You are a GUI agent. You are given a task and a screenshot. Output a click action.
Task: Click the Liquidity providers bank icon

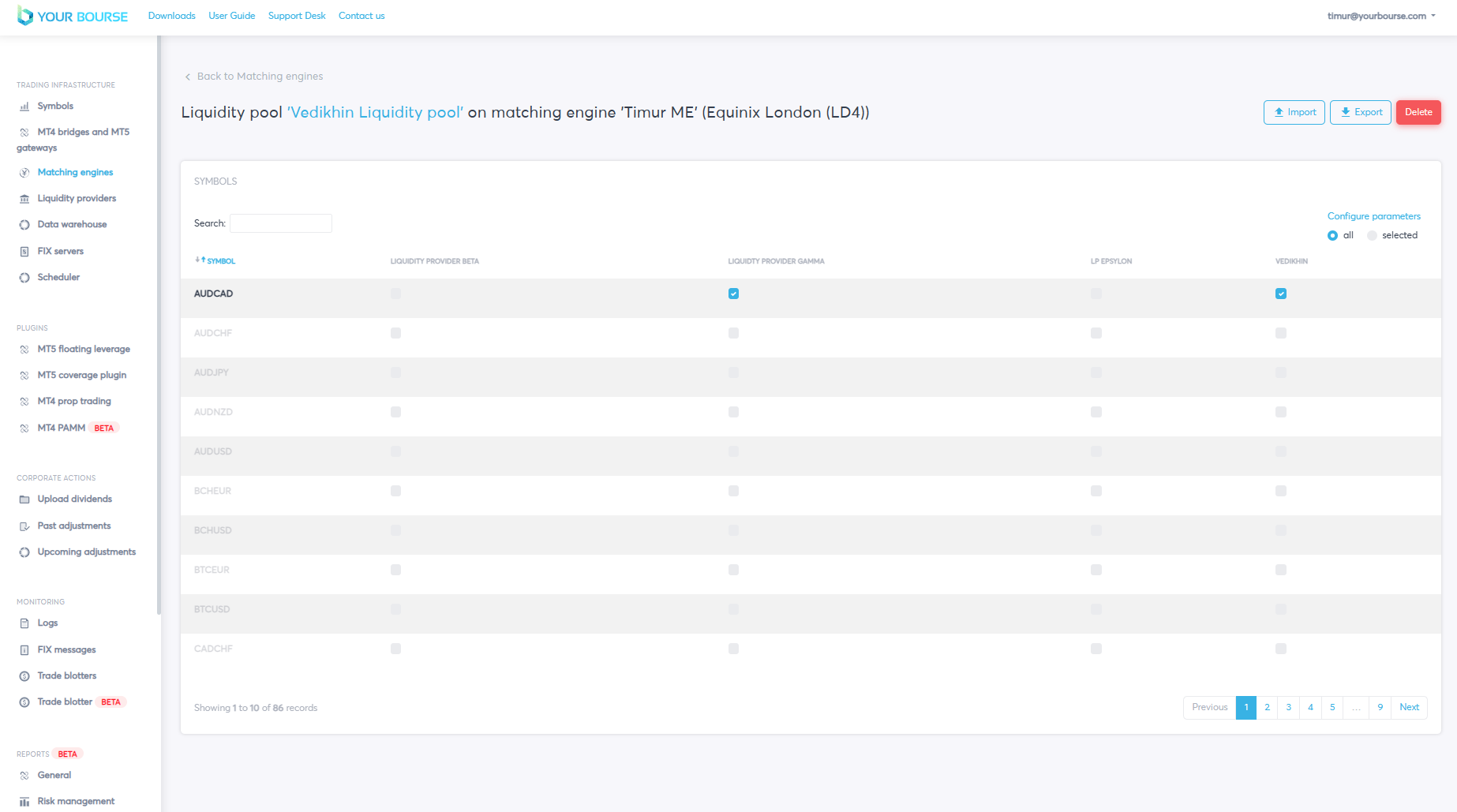point(24,199)
